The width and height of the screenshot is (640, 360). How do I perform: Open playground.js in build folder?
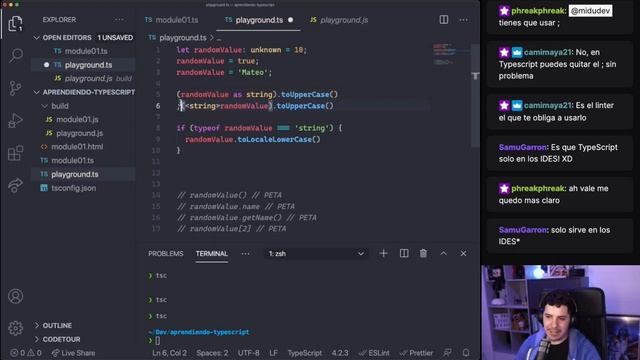click(x=83, y=133)
